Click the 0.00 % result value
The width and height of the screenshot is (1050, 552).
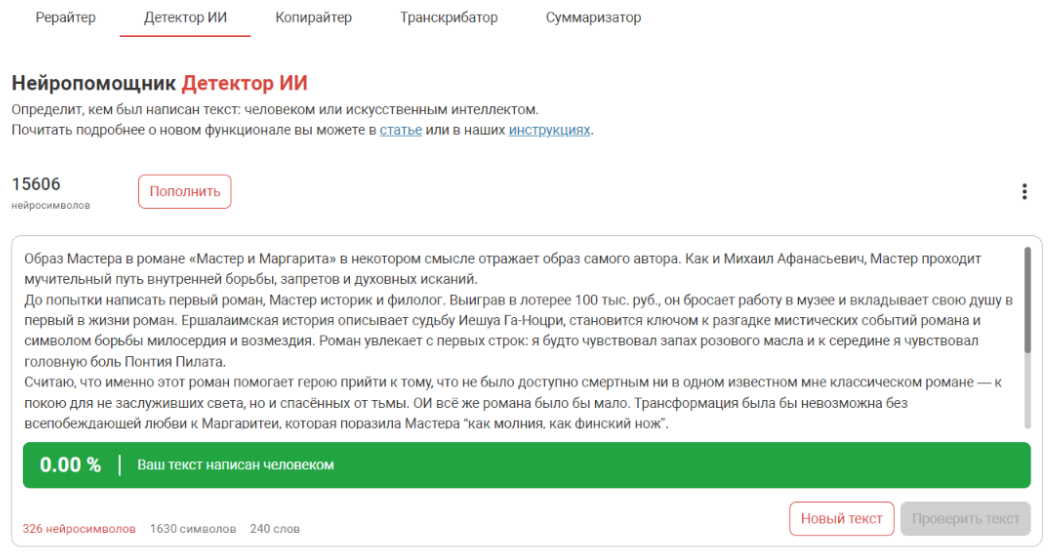pos(70,465)
